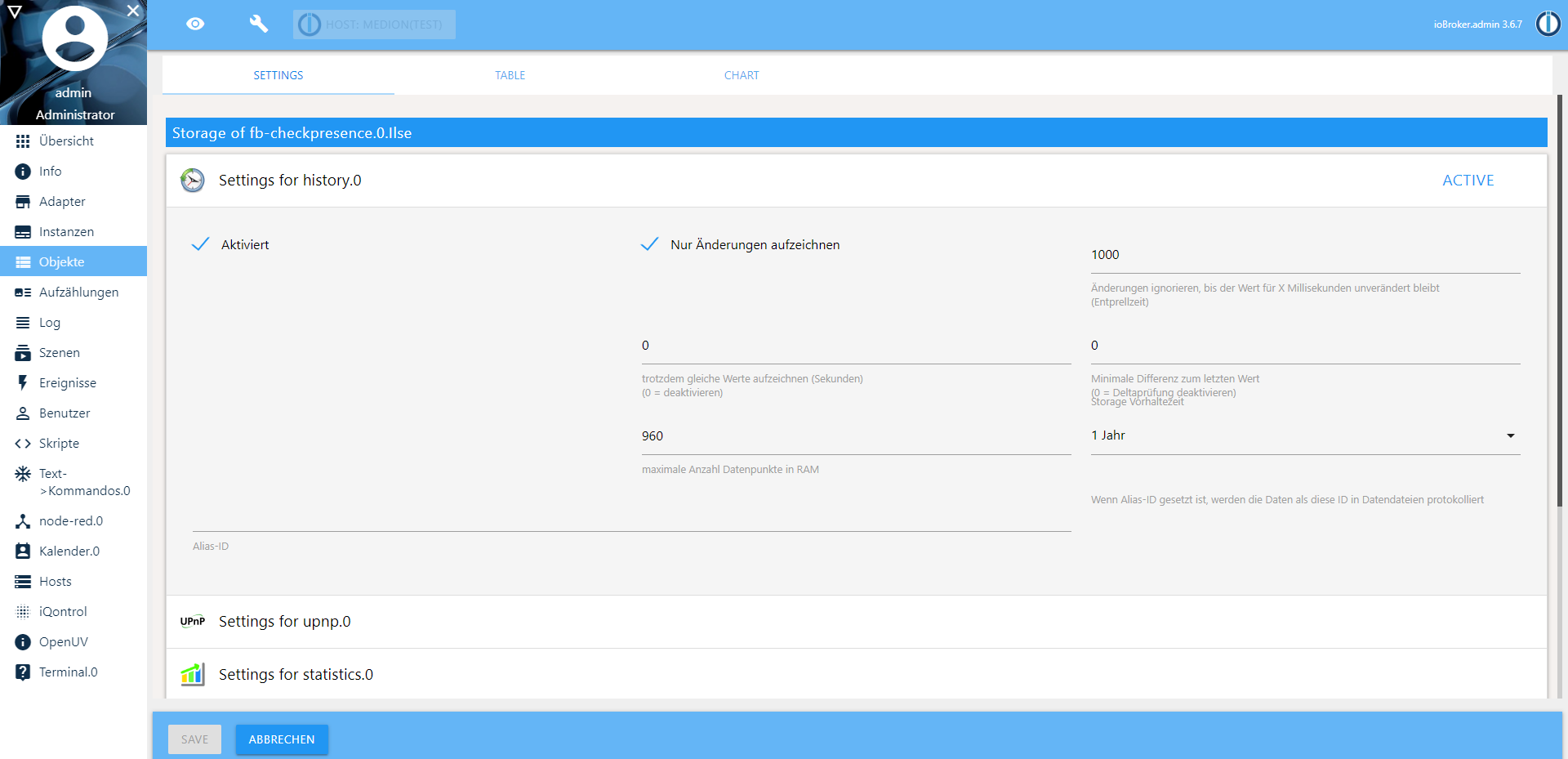This screenshot has width=1568, height=759.
Task: Click the ABBRECHEN button
Action: (282, 739)
